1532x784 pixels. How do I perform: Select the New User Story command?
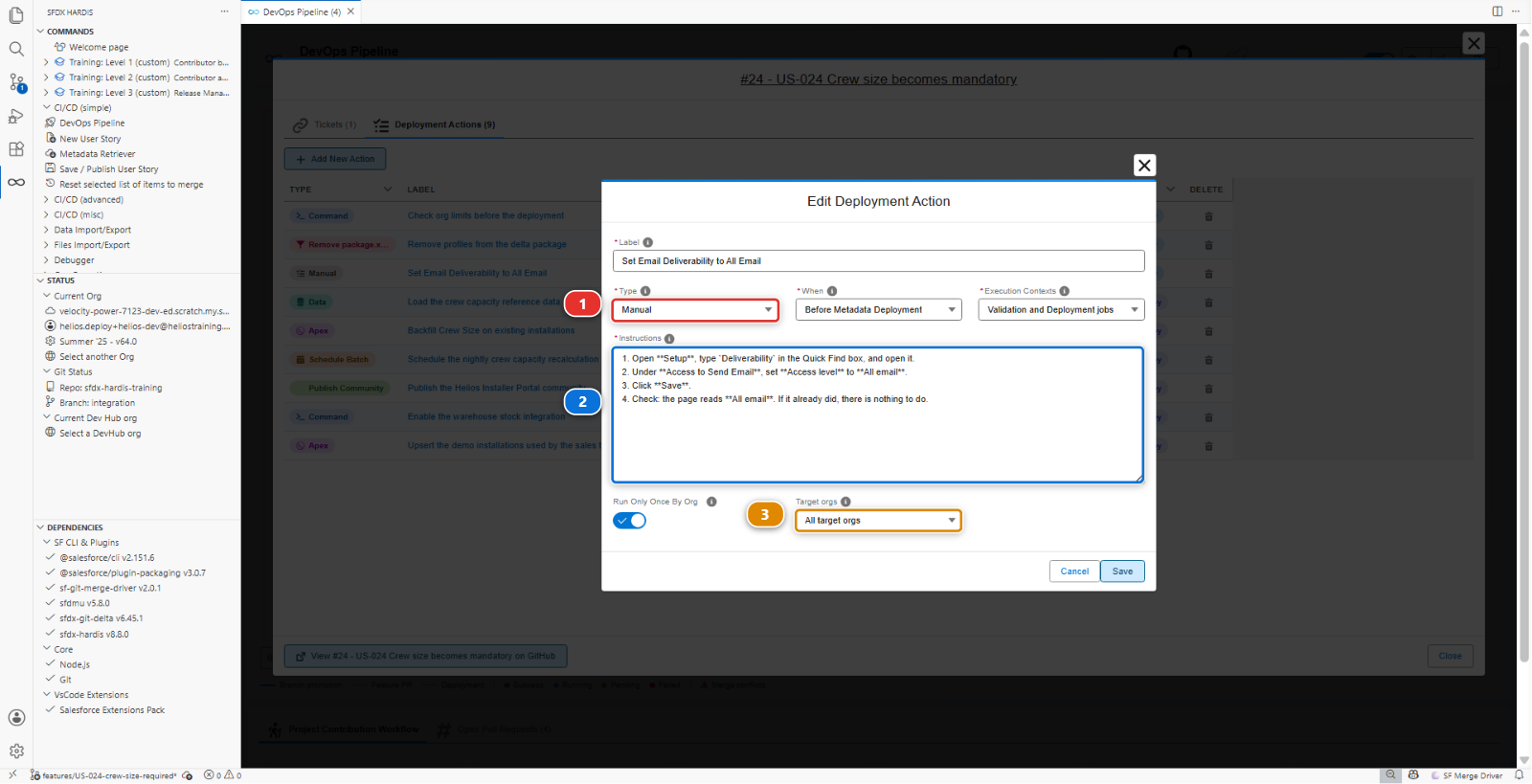[x=90, y=139]
